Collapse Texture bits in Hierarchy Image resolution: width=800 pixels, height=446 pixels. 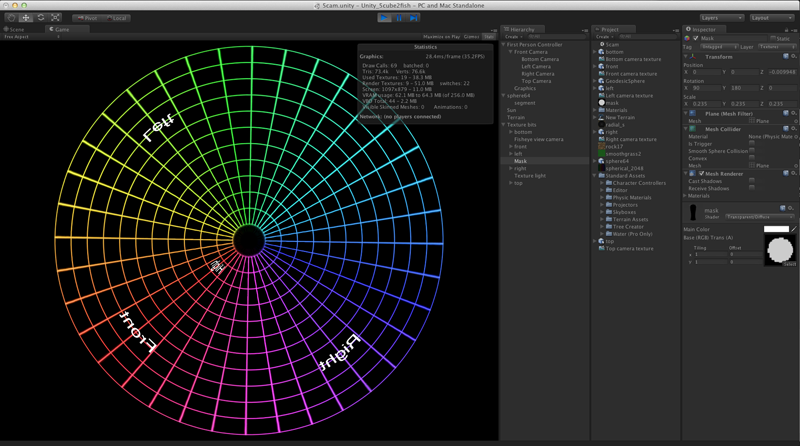pos(504,125)
